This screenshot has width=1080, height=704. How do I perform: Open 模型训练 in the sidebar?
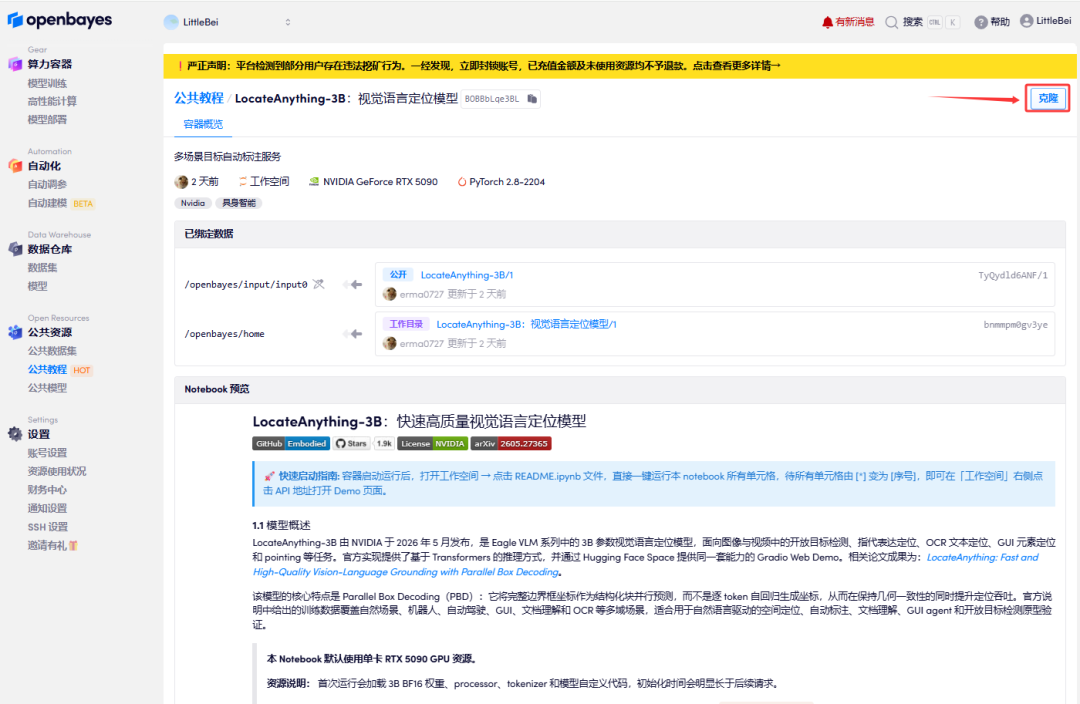[47, 83]
